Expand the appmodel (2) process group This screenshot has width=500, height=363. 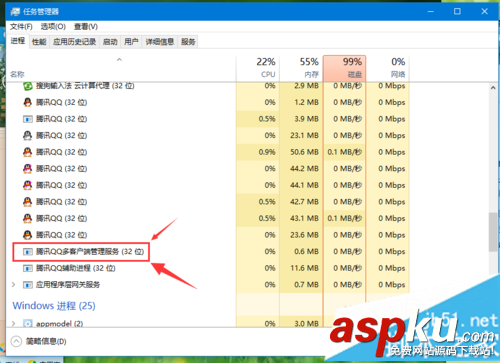tap(13, 323)
